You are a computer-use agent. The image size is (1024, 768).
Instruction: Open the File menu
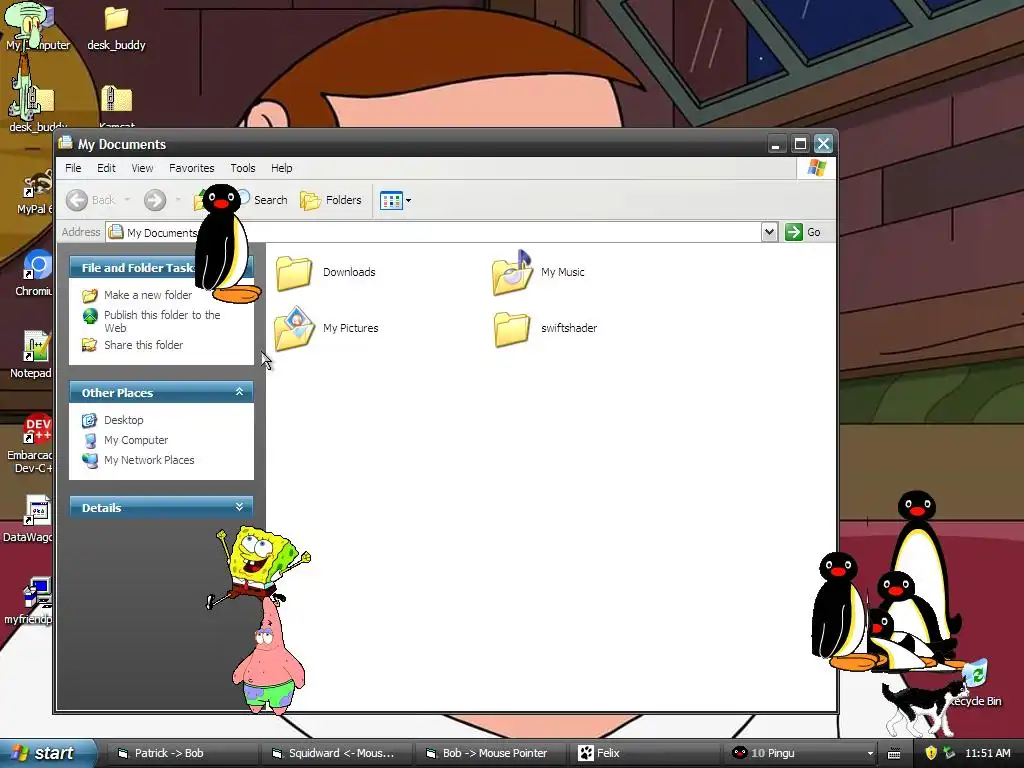point(73,168)
